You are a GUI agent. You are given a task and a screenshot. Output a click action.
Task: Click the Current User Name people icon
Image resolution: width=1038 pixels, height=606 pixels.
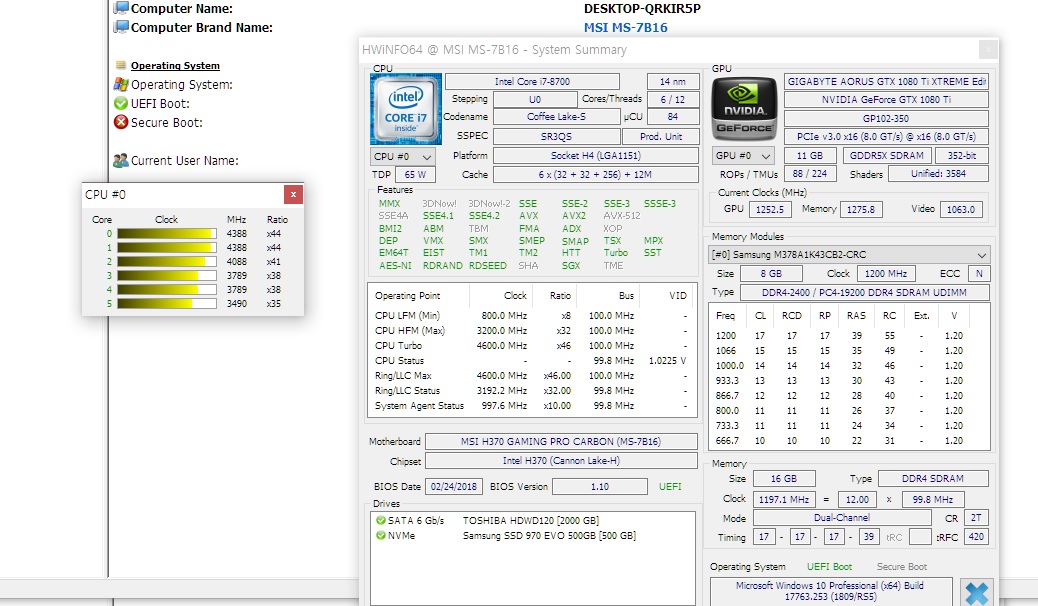click(x=124, y=160)
